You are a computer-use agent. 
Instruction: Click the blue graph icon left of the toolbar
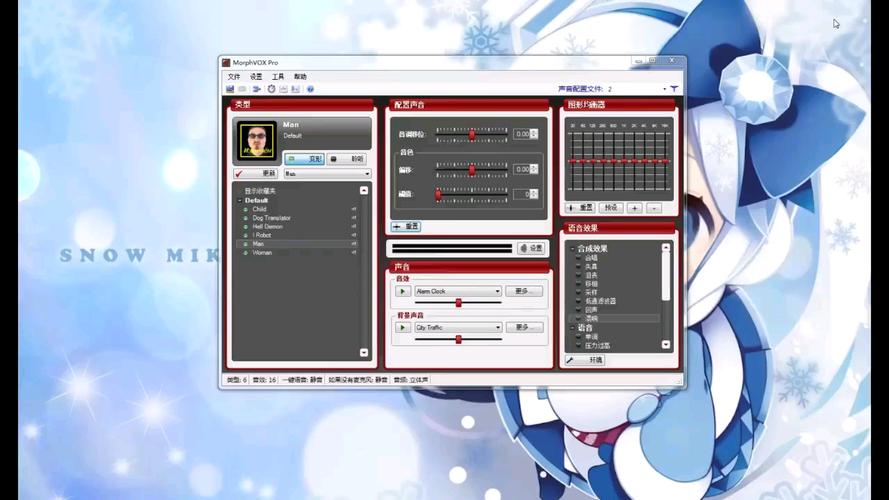click(x=230, y=89)
